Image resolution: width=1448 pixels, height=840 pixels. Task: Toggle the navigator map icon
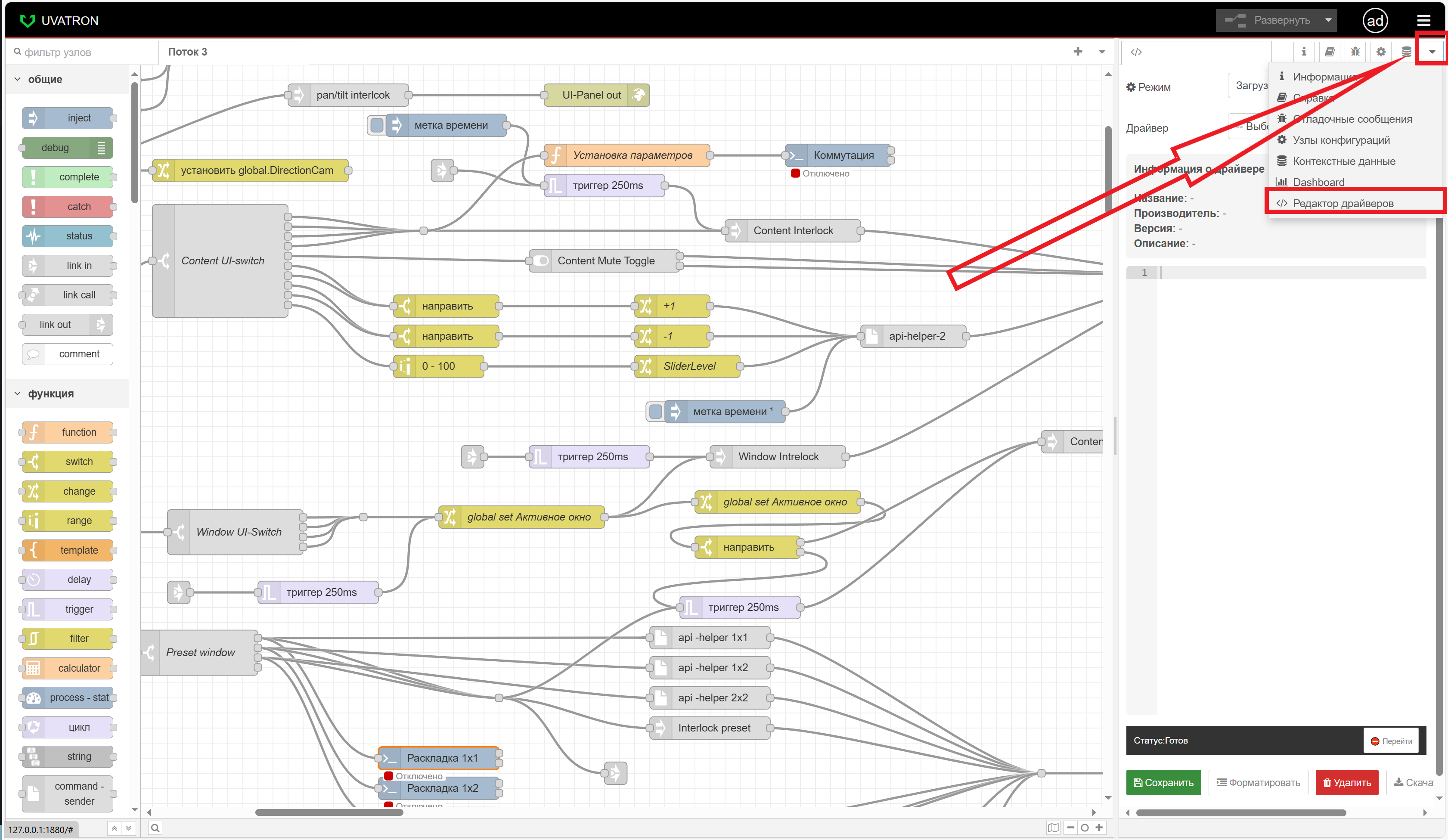pos(1053,828)
